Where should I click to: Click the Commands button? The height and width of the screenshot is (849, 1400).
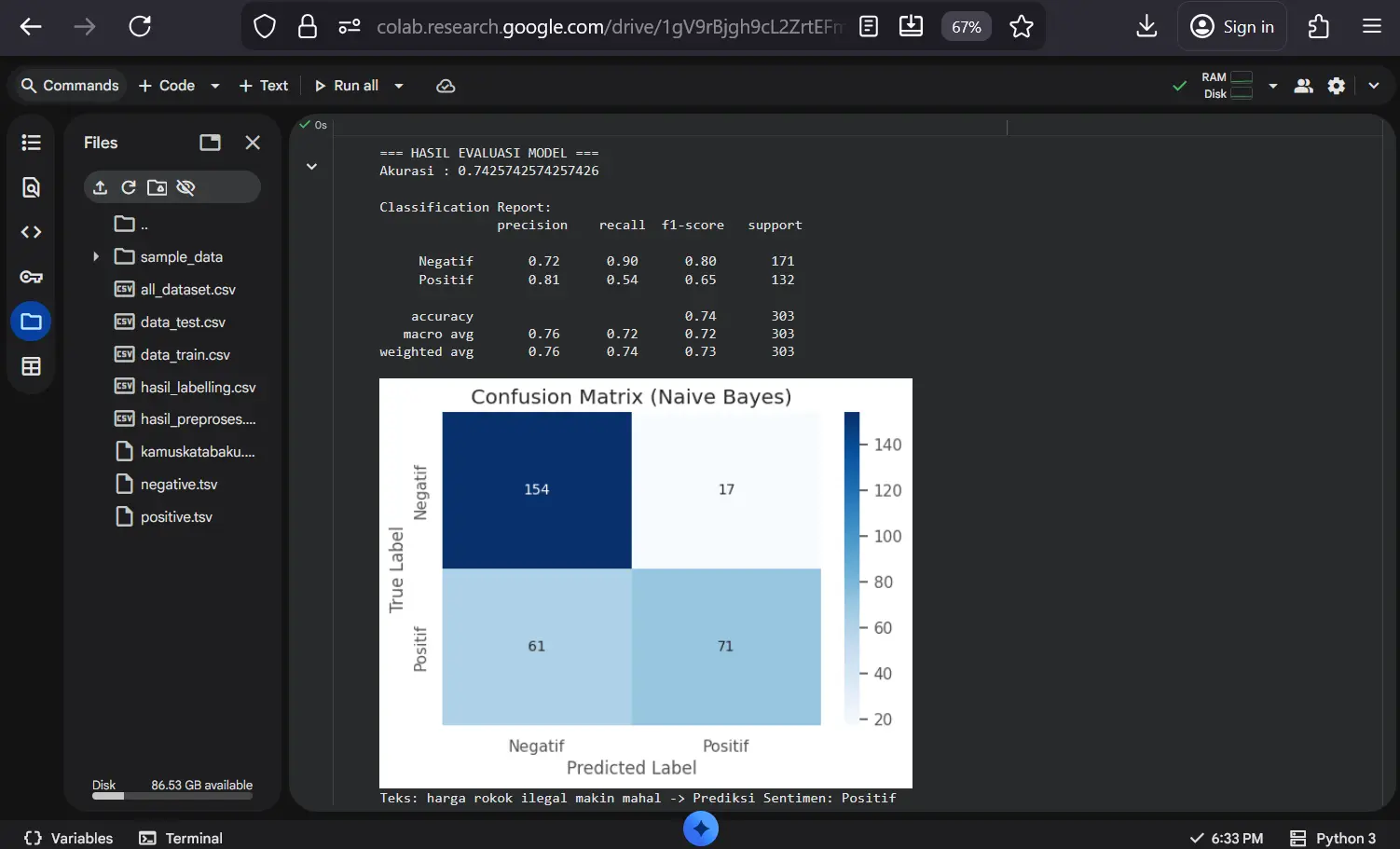(x=68, y=85)
